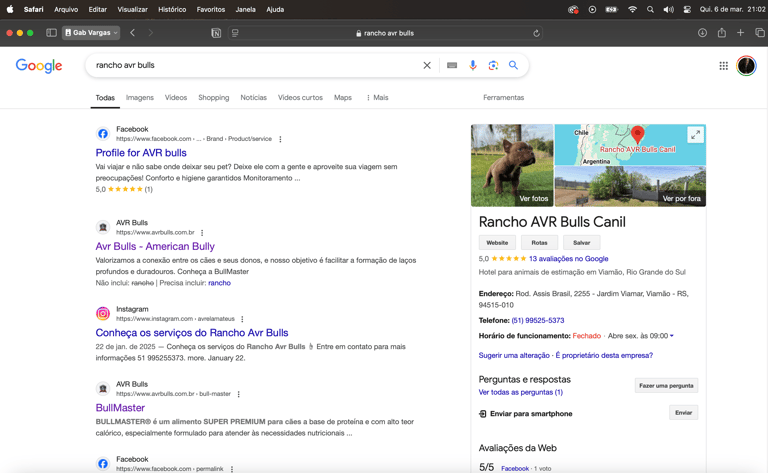The width and height of the screenshot is (768, 473).
Task: Toggle the Safari sidebar icon
Action: point(51,33)
